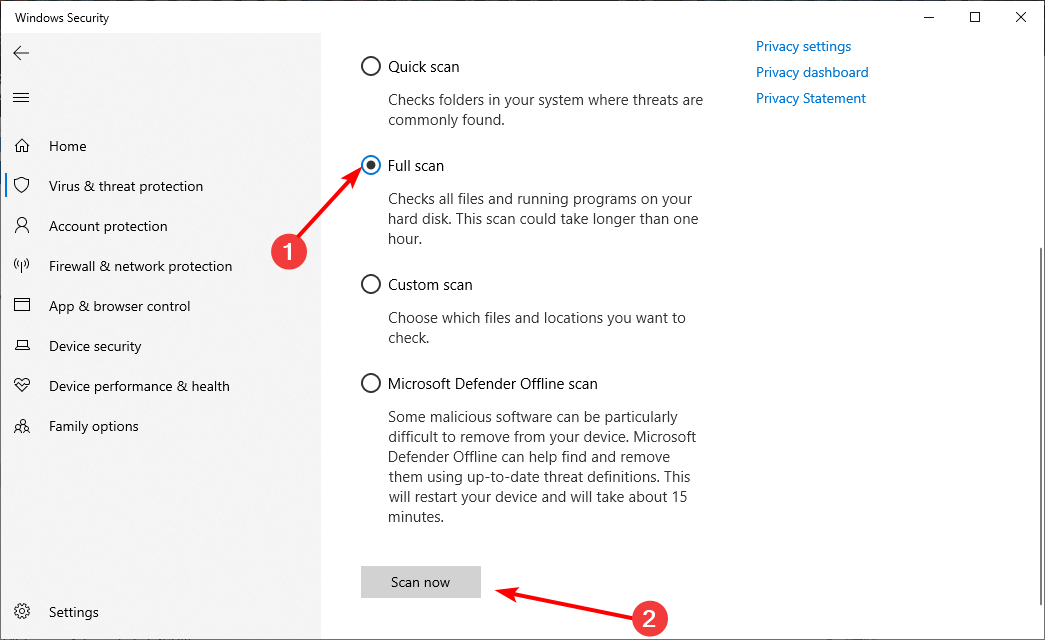Click the Firewall & network protection antenna icon

pos(22,266)
